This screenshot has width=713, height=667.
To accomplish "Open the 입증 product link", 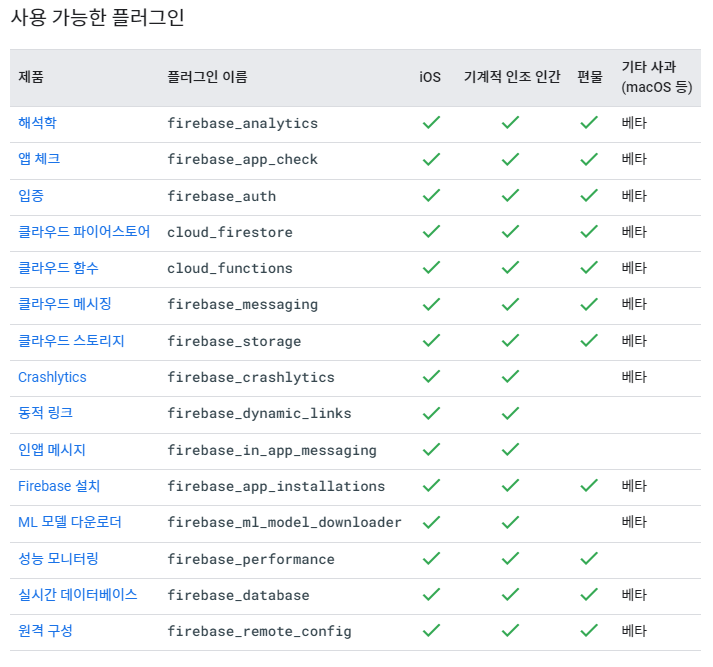I will click(31, 196).
